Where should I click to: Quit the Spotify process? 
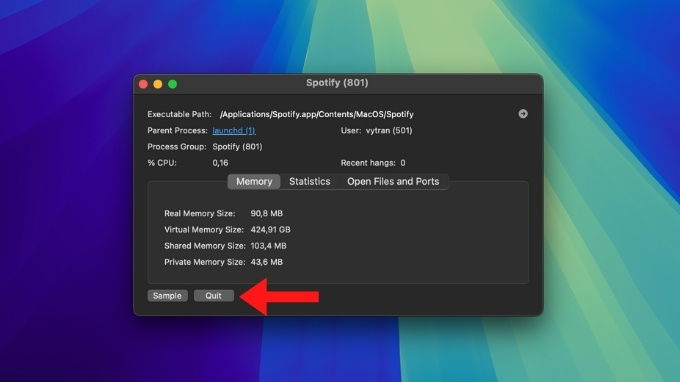214,296
